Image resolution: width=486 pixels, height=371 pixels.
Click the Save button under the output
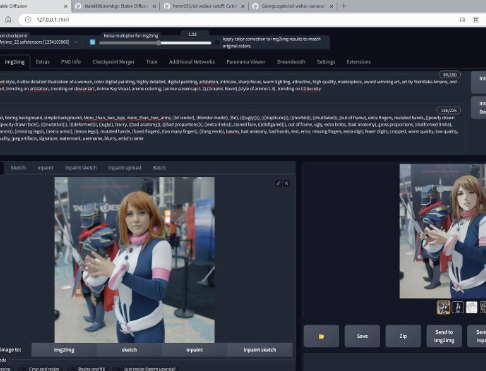362,336
